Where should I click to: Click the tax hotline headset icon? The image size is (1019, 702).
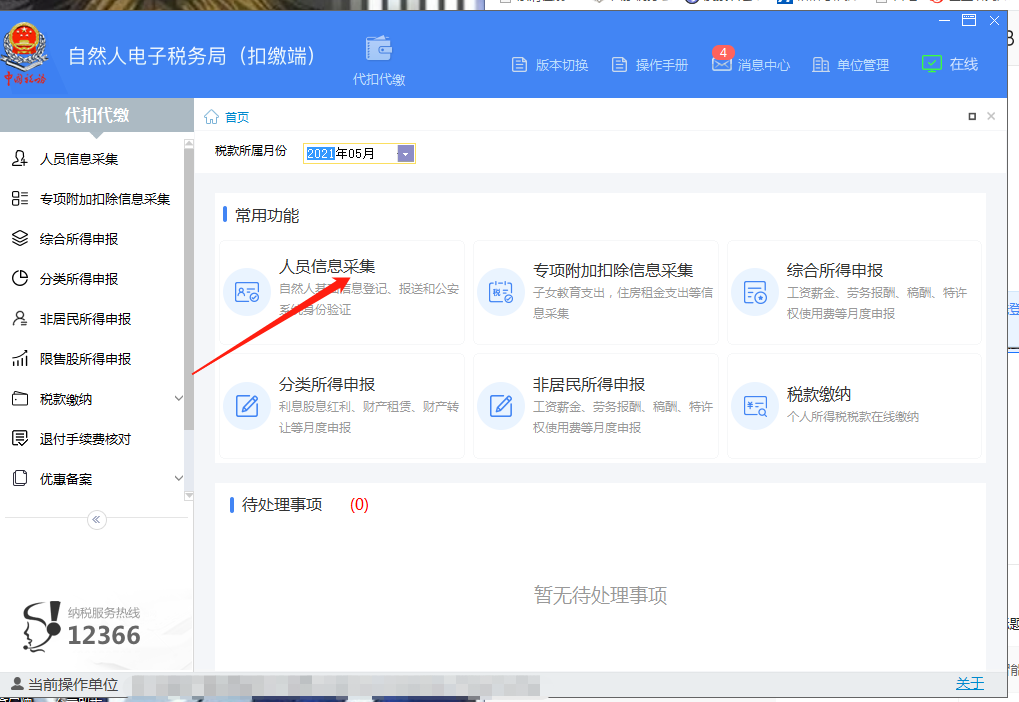(x=42, y=626)
